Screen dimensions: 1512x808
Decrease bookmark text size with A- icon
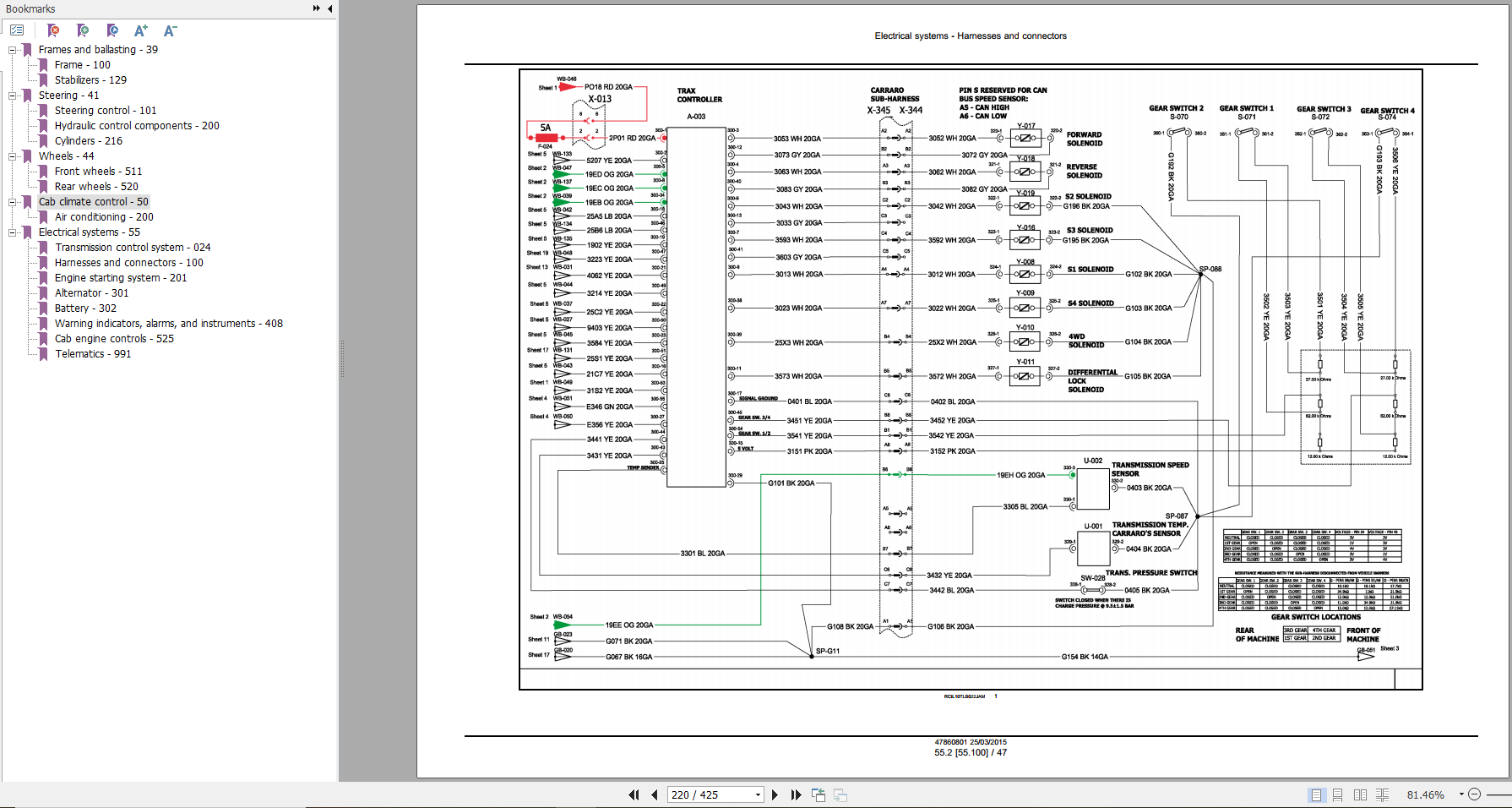[x=170, y=30]
